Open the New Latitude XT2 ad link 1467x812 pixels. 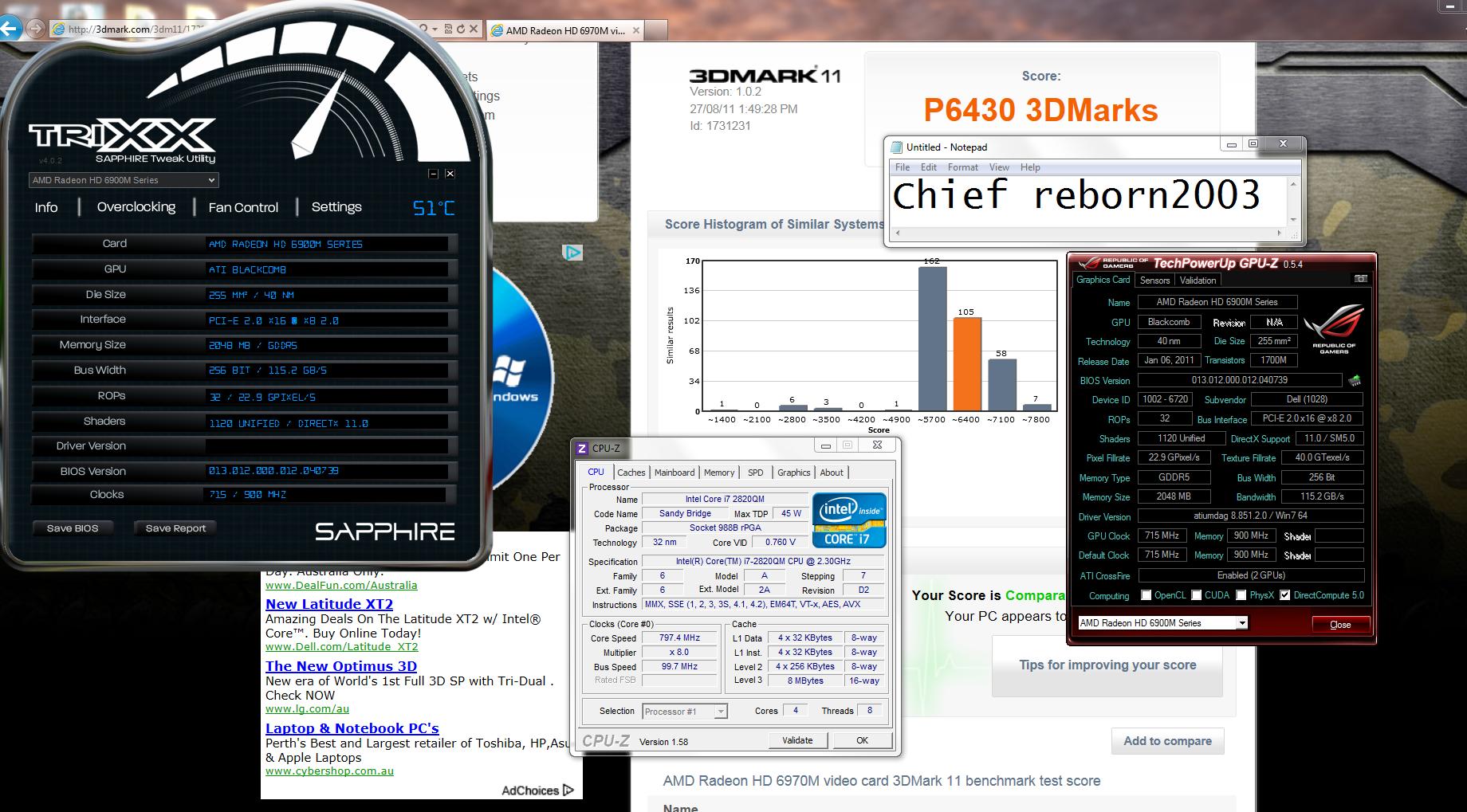pos(329,604)
